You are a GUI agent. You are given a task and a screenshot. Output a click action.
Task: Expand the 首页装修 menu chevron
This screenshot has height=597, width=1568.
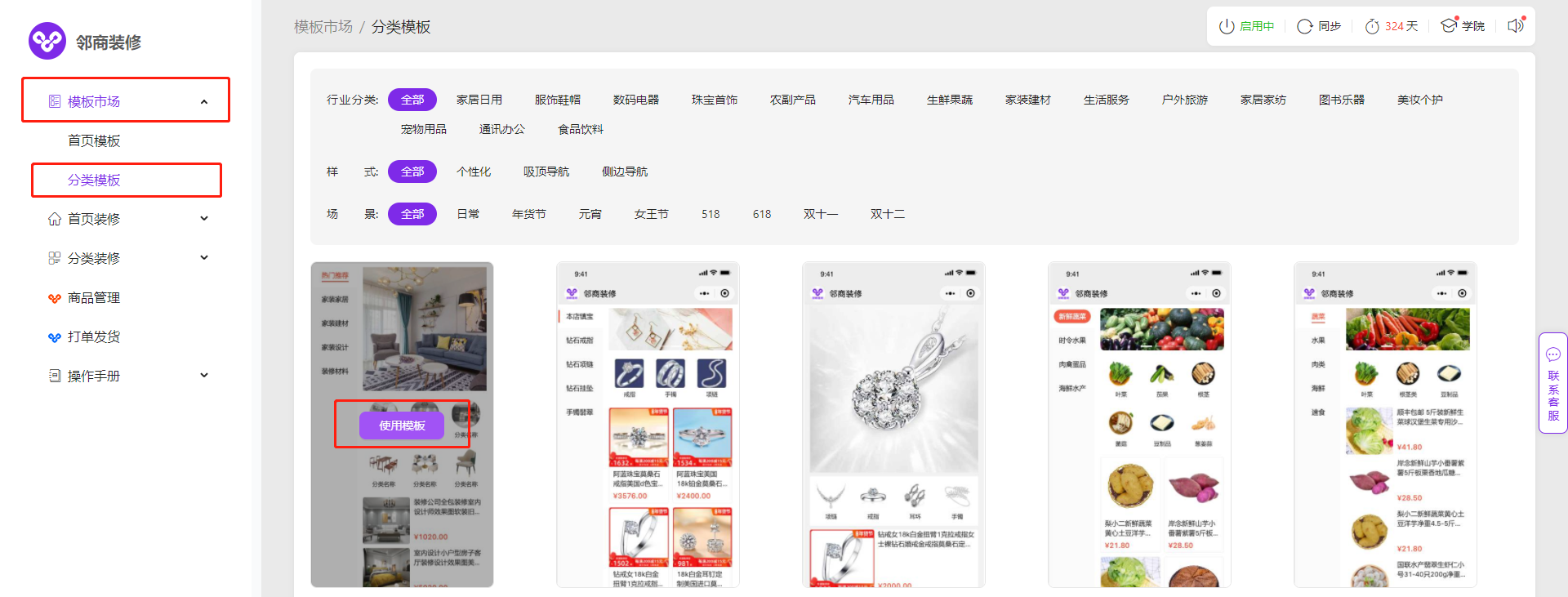[204, 218]
